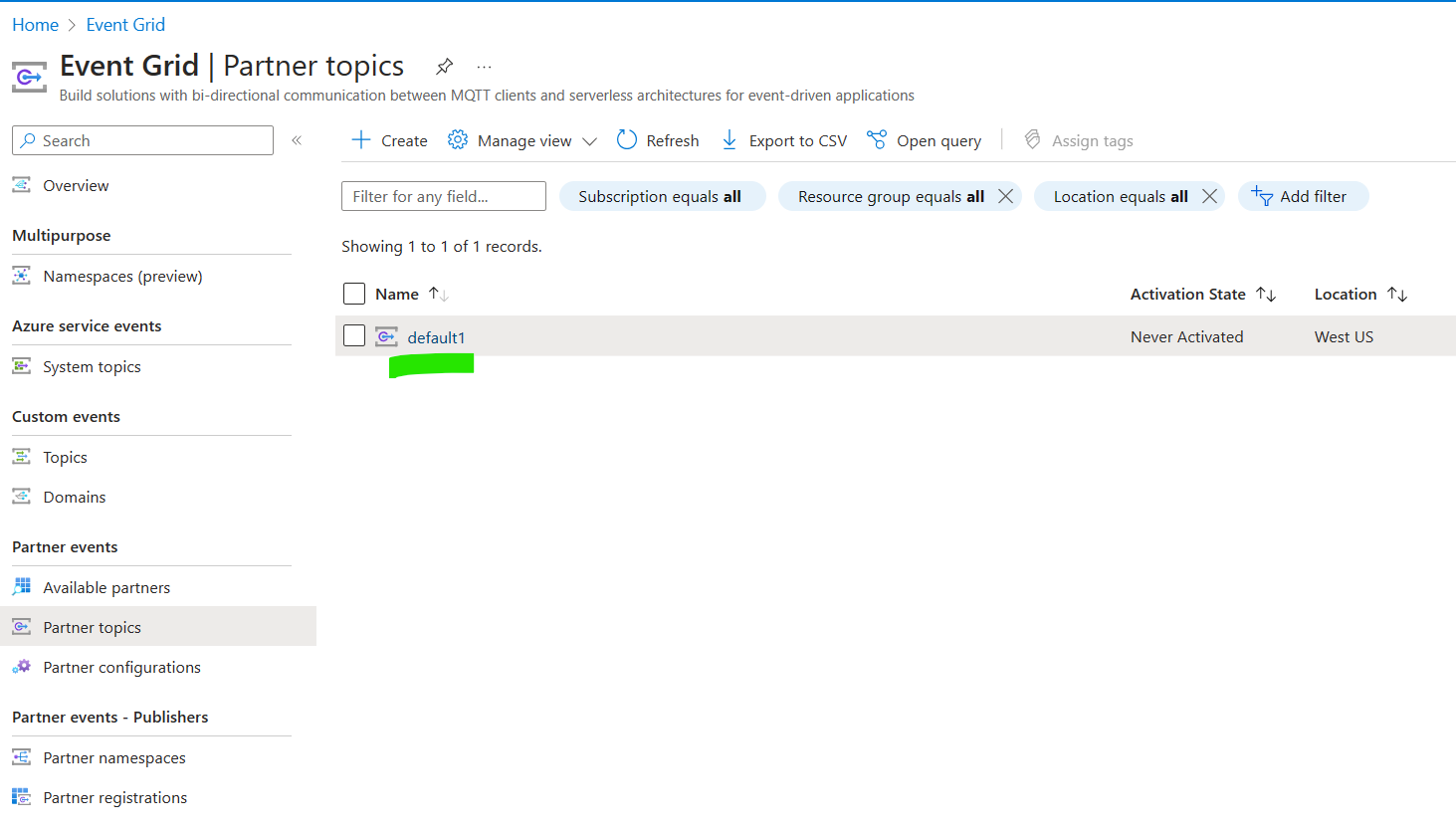Sort by Activation State arrows
This screenshot has width=1456, height=832.
coord(1266,294)
